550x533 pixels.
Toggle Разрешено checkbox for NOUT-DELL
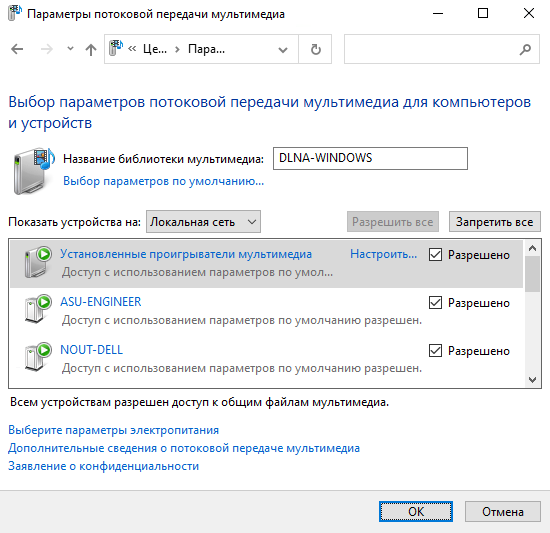point(435,351)
